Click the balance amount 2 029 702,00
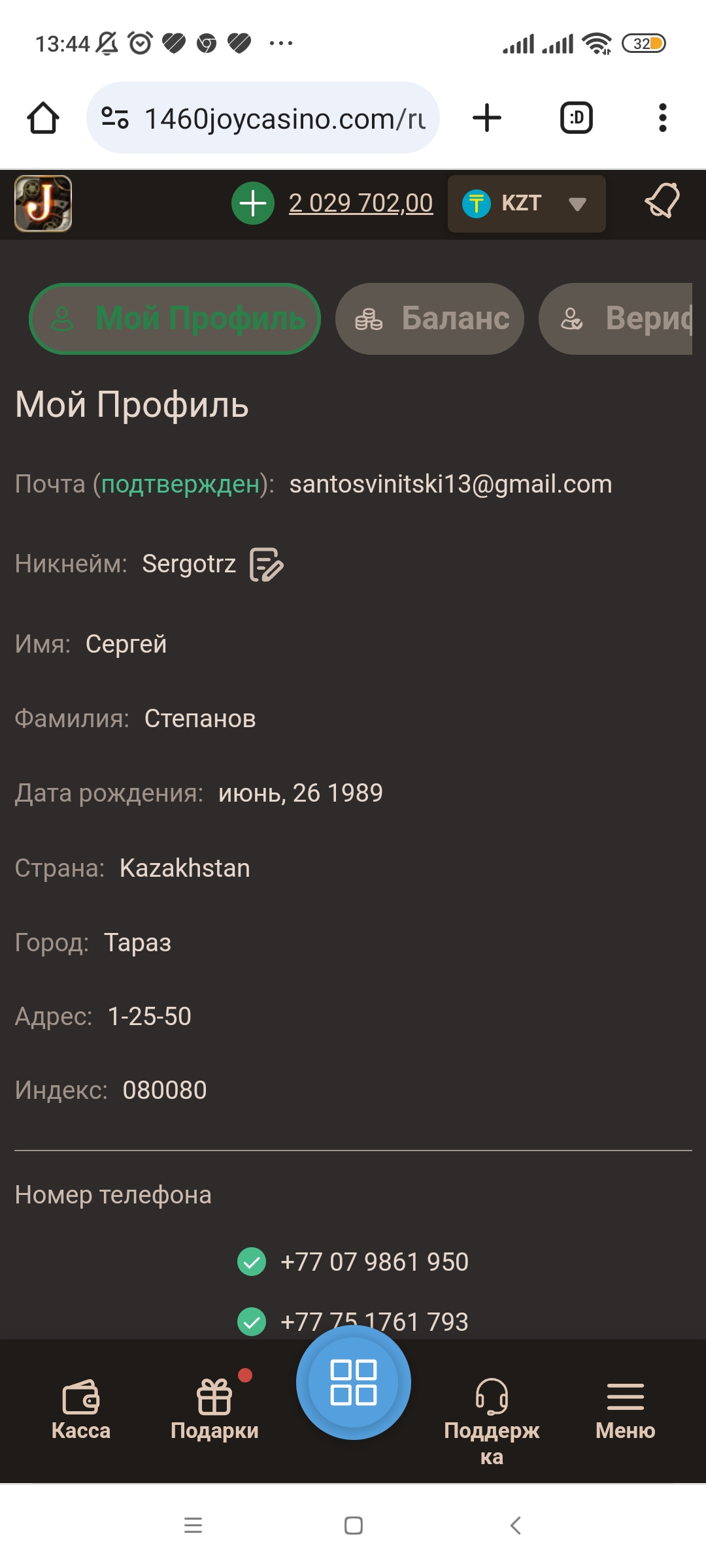706x1568 pixels. [361, 204]
